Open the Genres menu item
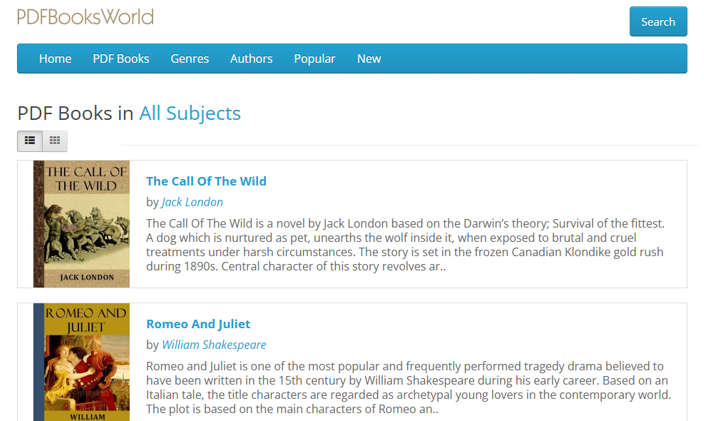Image resolution: width=704 pixels, height=421 pixels. 189,59
